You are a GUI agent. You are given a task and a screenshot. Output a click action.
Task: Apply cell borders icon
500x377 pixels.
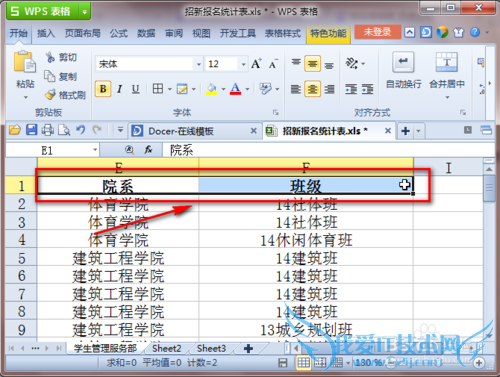[158, 89]
